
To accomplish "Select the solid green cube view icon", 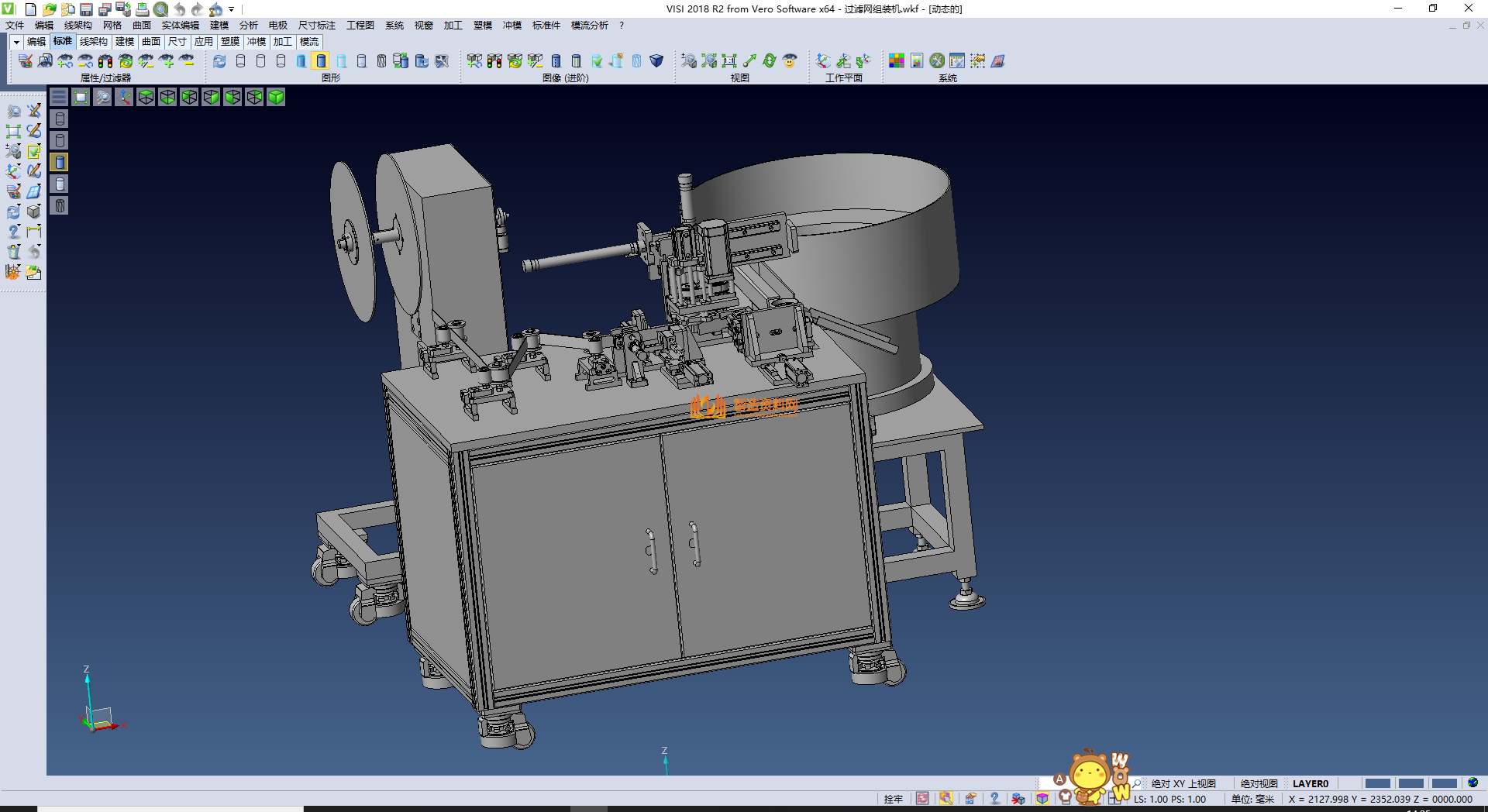I will 276,97.
